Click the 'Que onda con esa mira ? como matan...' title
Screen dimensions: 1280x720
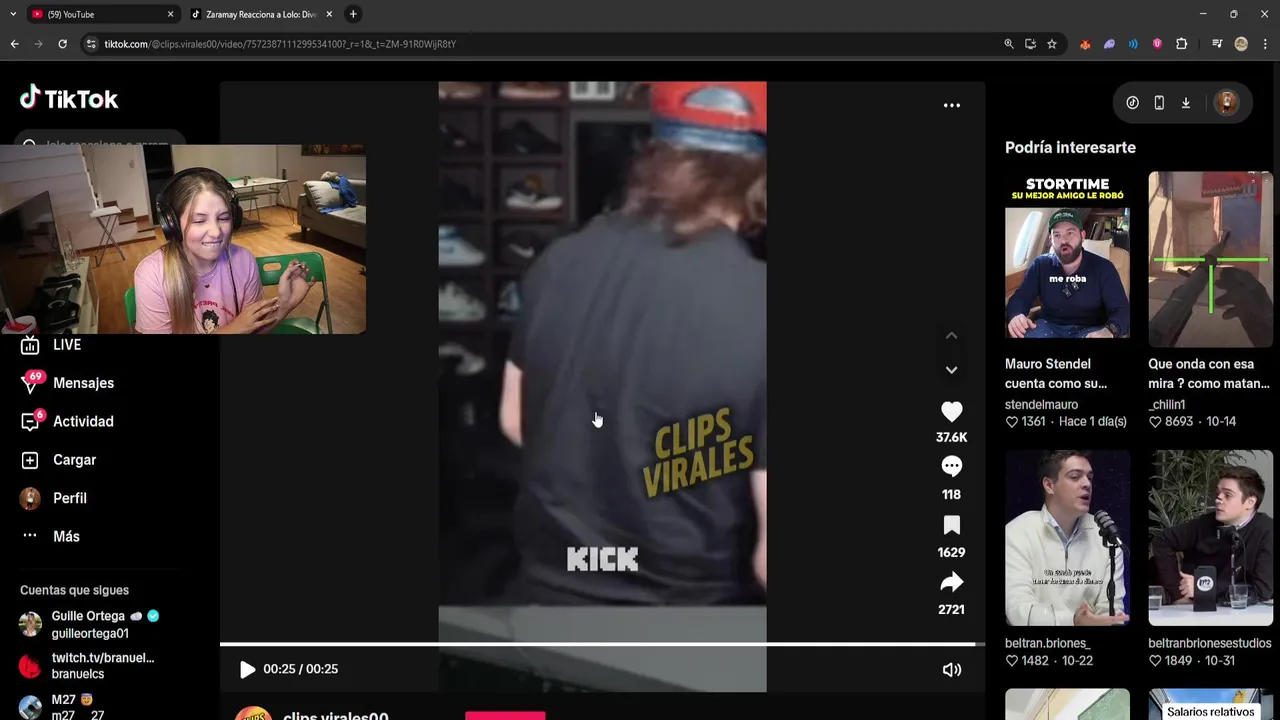click(1209, 373)
